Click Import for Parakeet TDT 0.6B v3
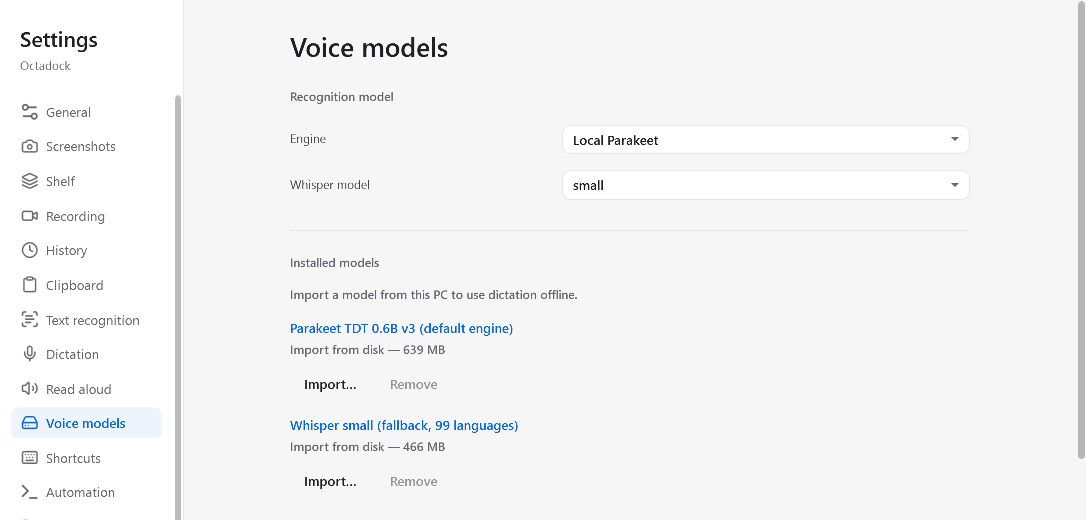 click(x=330, y=384)
